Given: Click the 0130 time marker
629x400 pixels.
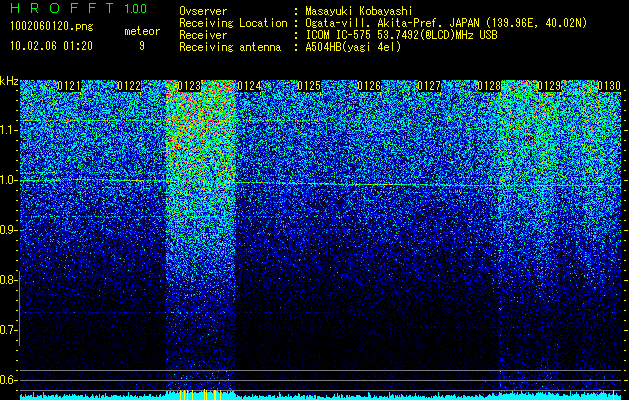Looking at the screenshot, I should click(609, 86).
